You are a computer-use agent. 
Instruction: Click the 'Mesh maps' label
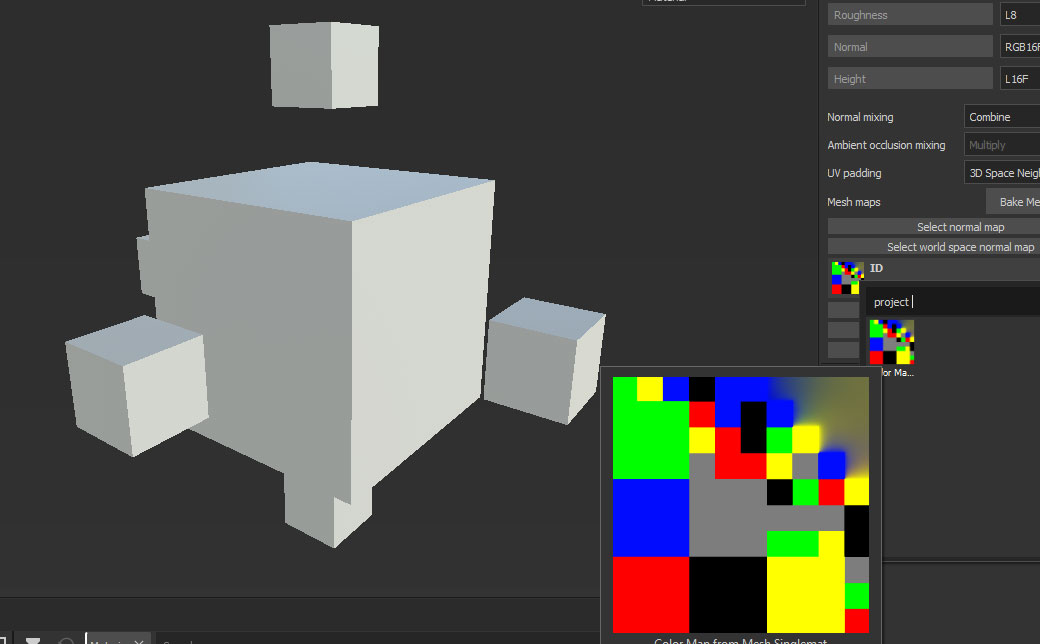click(853, 202)
